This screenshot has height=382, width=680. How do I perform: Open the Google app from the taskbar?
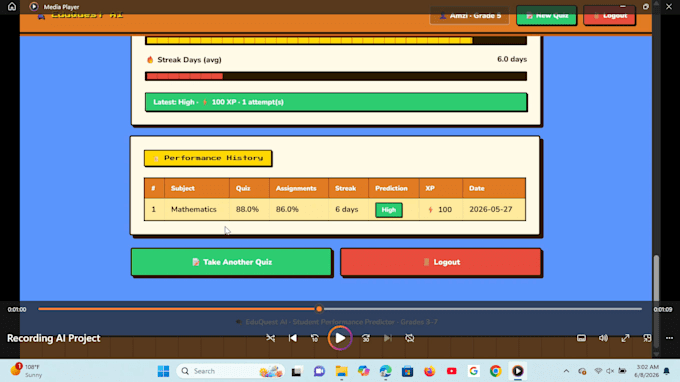[x=474, y=371]
